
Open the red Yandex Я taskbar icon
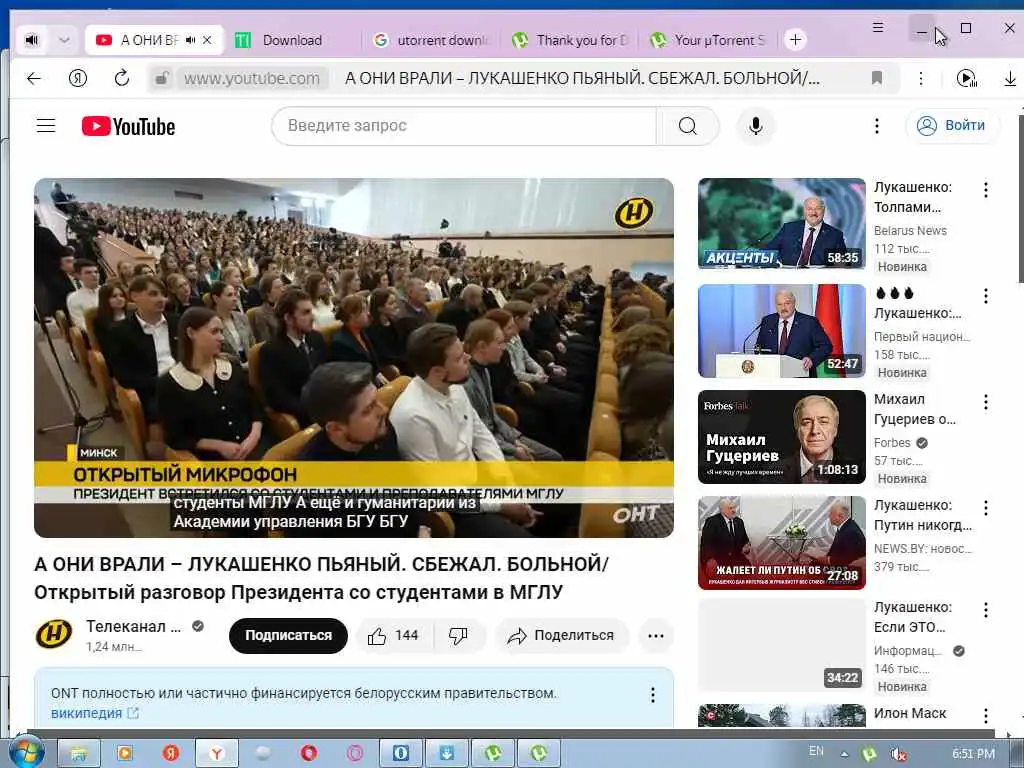(x=170, y=754)
